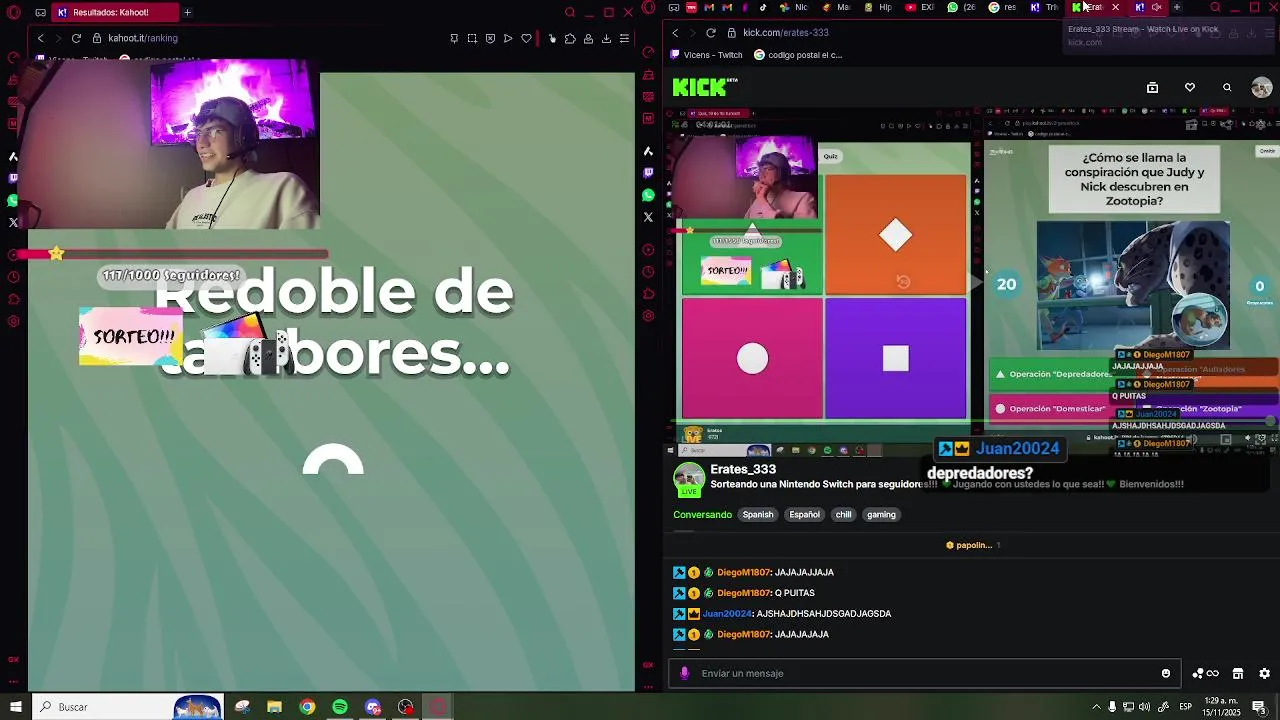Viewport: 1280px width, 720px height.
Task: Go back in the Kick browser window
Action: [675, 32]
